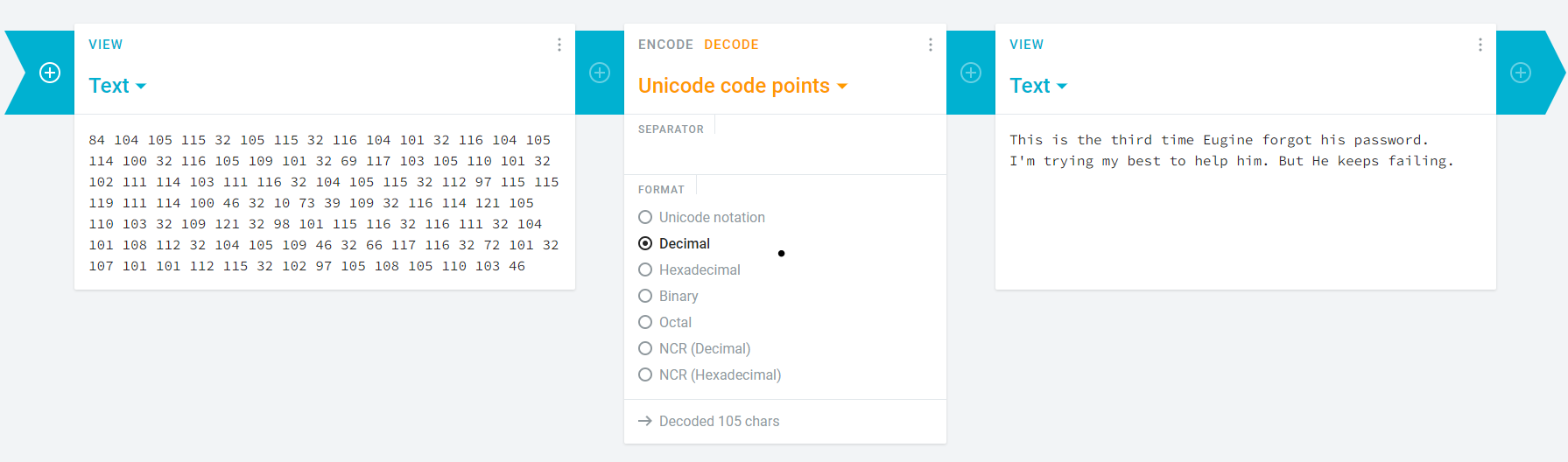Open three-dot menu of the left View brick
The height and width of the screenshot is (462, 1568).
pos(559,45)
